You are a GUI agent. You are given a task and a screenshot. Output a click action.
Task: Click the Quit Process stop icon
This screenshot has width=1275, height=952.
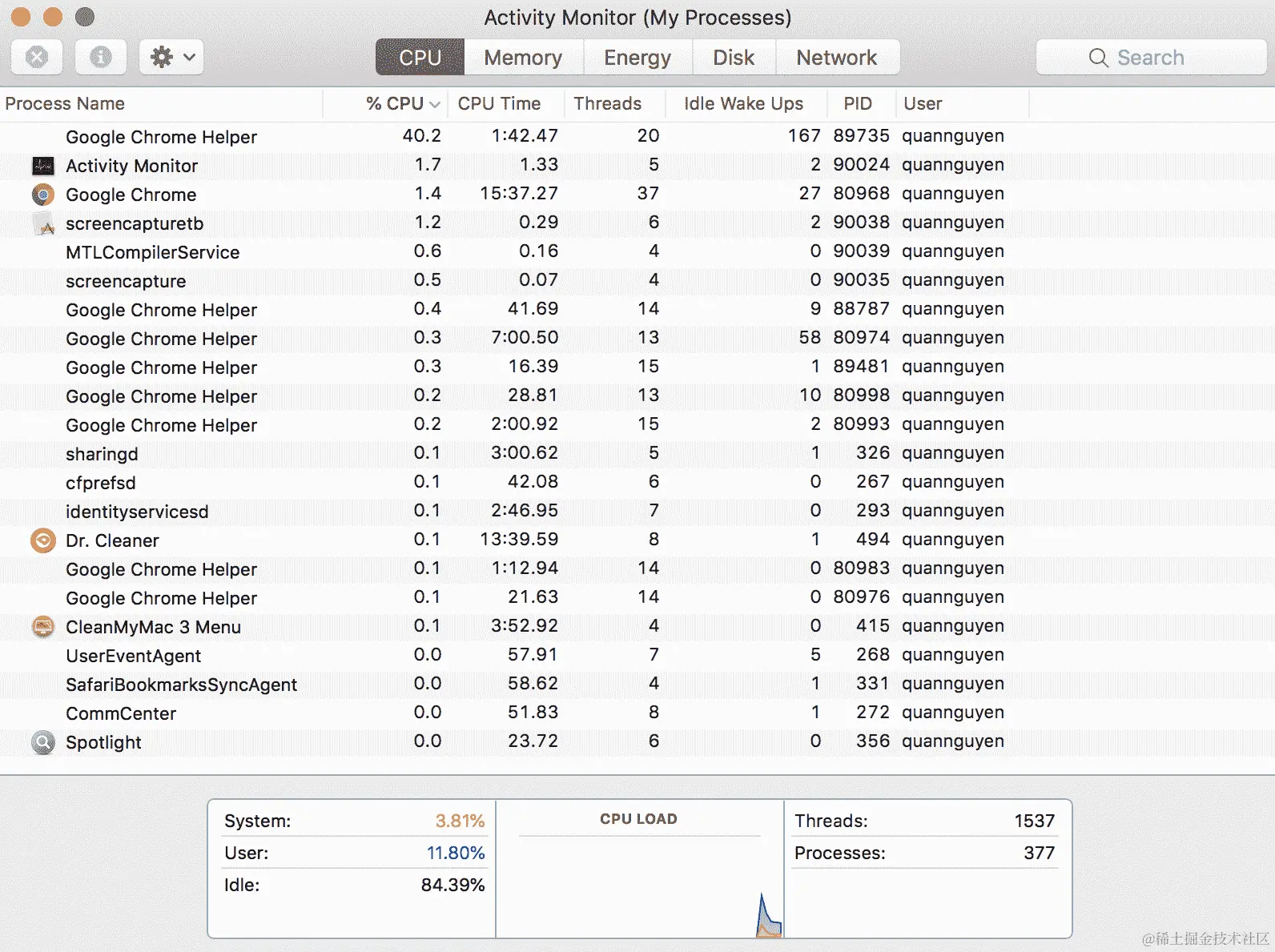[x=37, y=57]
